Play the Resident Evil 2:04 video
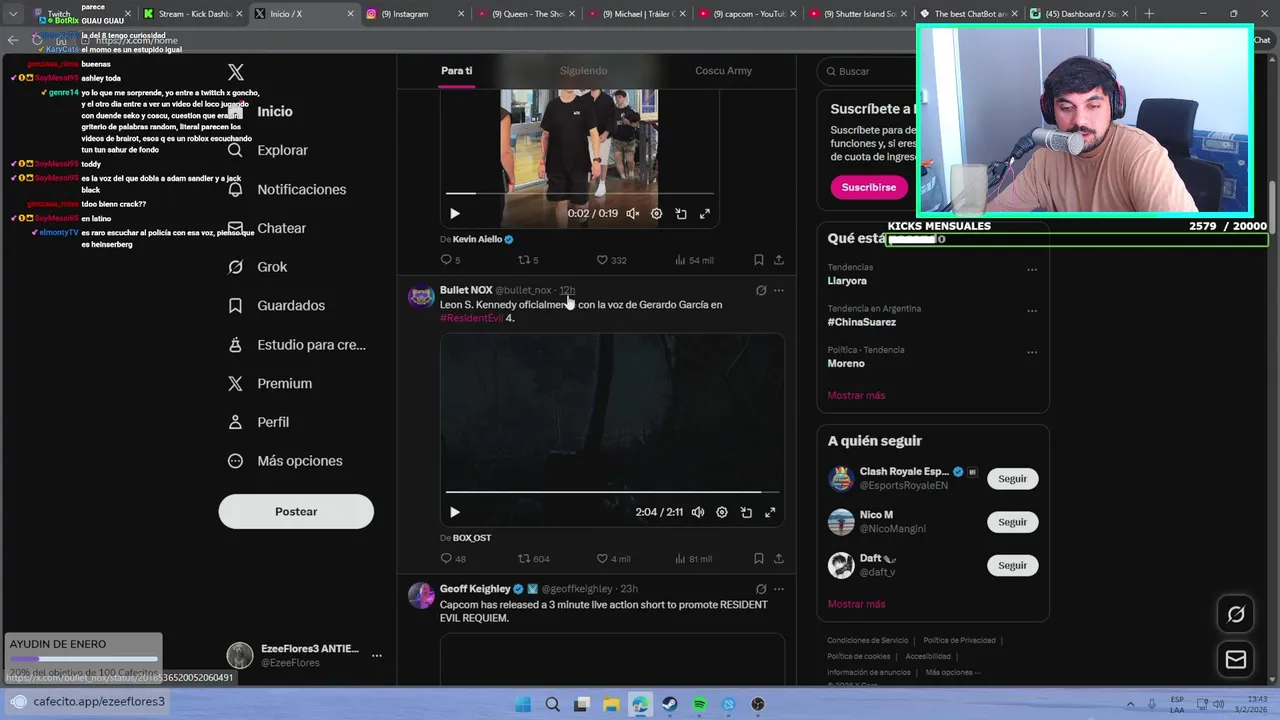The height and width of the screenshot is (720, 1280). (455, 512)
